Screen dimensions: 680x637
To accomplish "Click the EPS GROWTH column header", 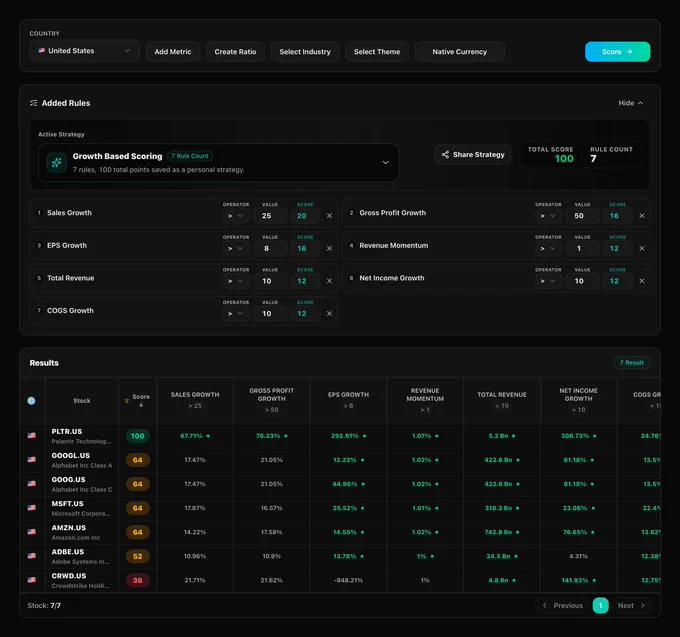I will pos(348,400).
